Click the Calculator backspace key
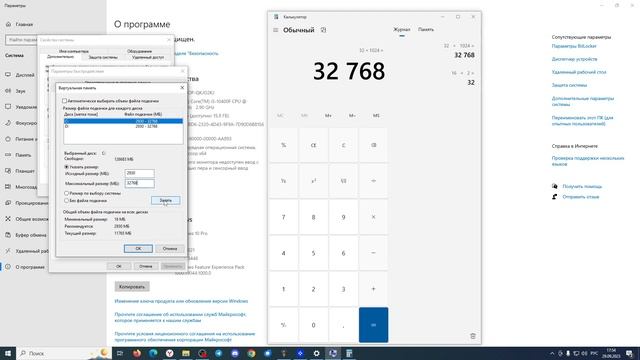The image size is (640, 360). (x=373, y=145)
